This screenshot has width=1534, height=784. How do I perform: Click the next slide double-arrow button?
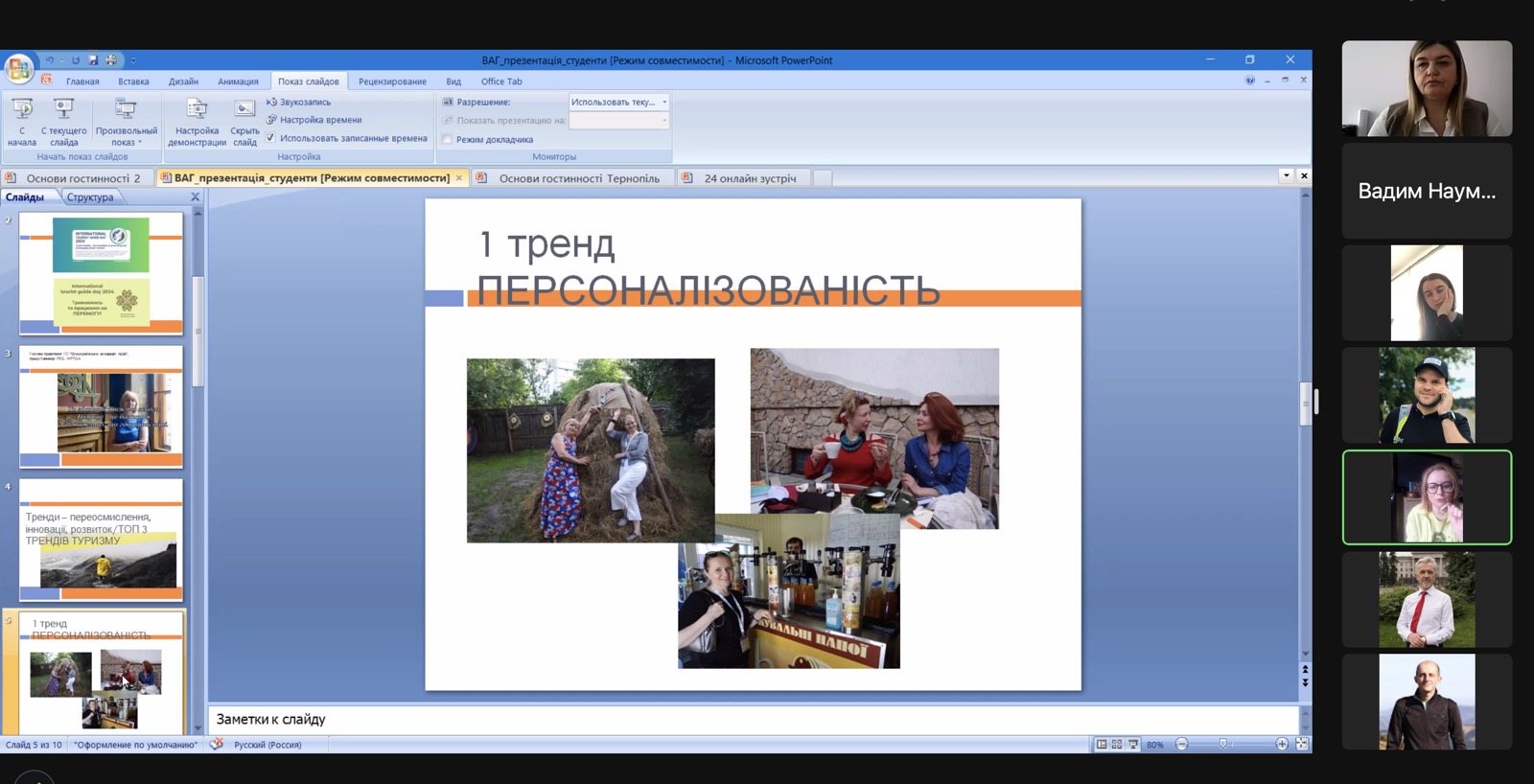point(1305,683)
